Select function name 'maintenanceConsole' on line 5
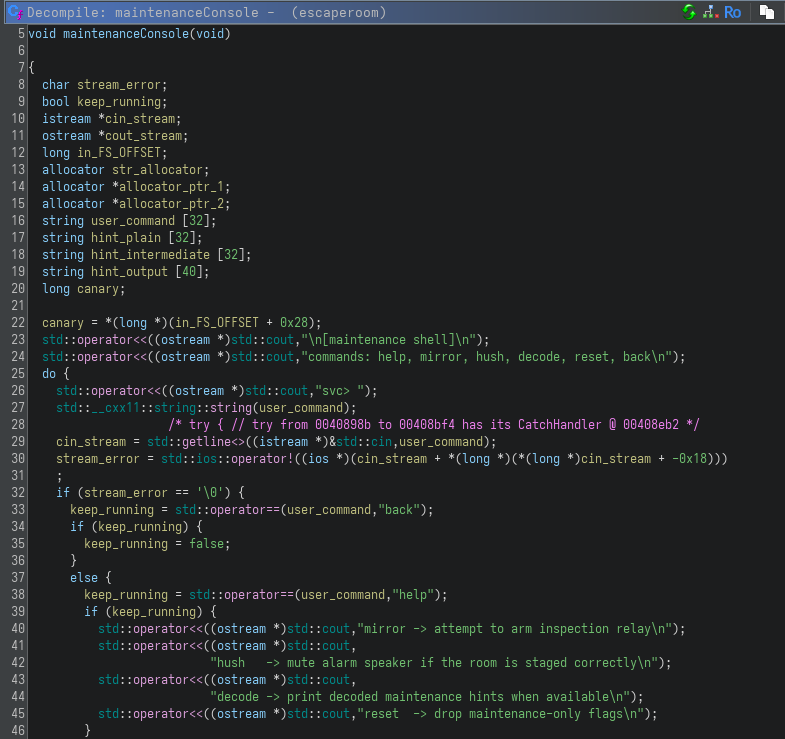Screen dimensions: 785x739 coord(126,34)
